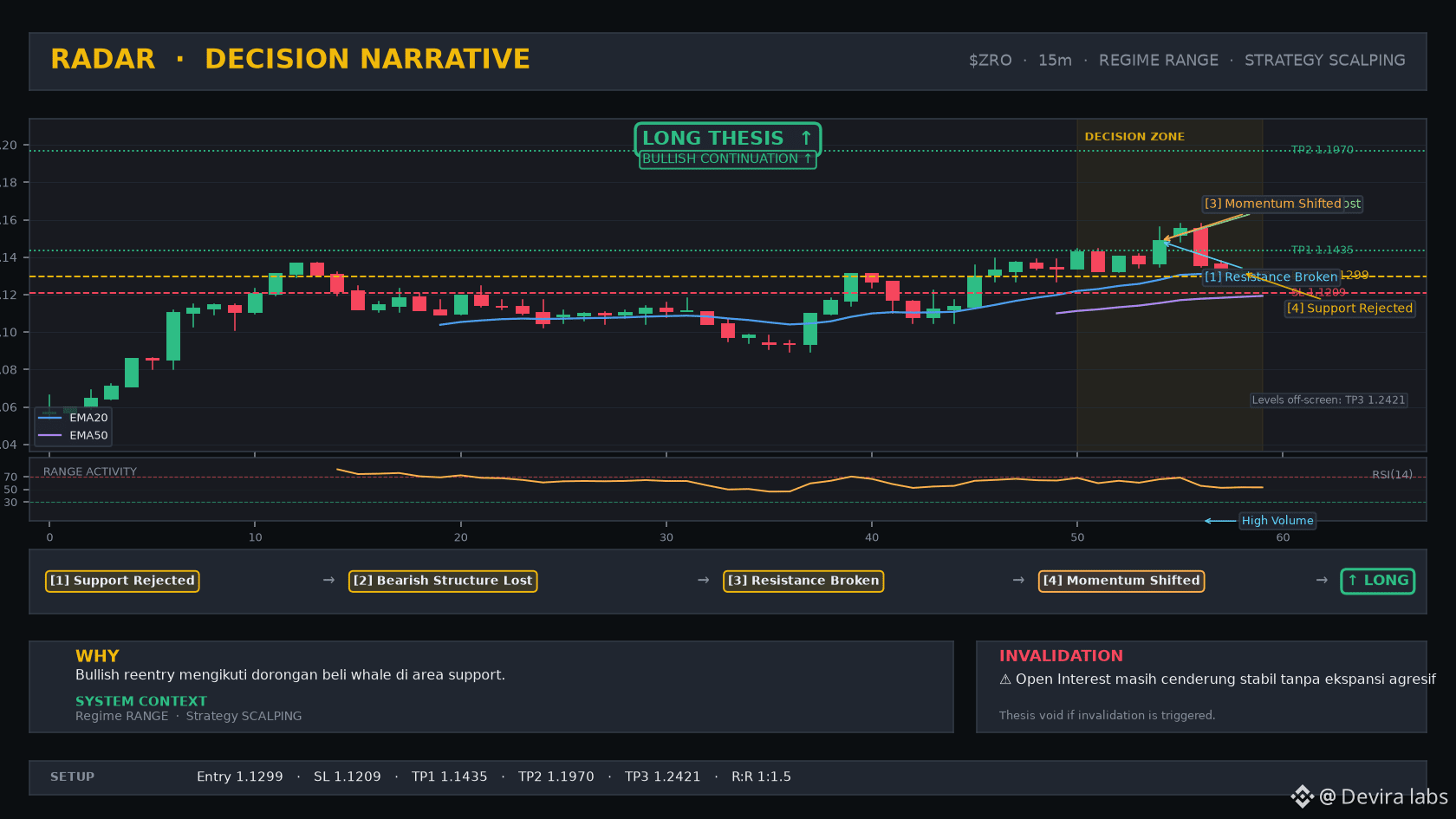Viewport: 1456px width, 819px height.
Task: Click the TP1 1.1435 level label
Action: (1322, 250)
